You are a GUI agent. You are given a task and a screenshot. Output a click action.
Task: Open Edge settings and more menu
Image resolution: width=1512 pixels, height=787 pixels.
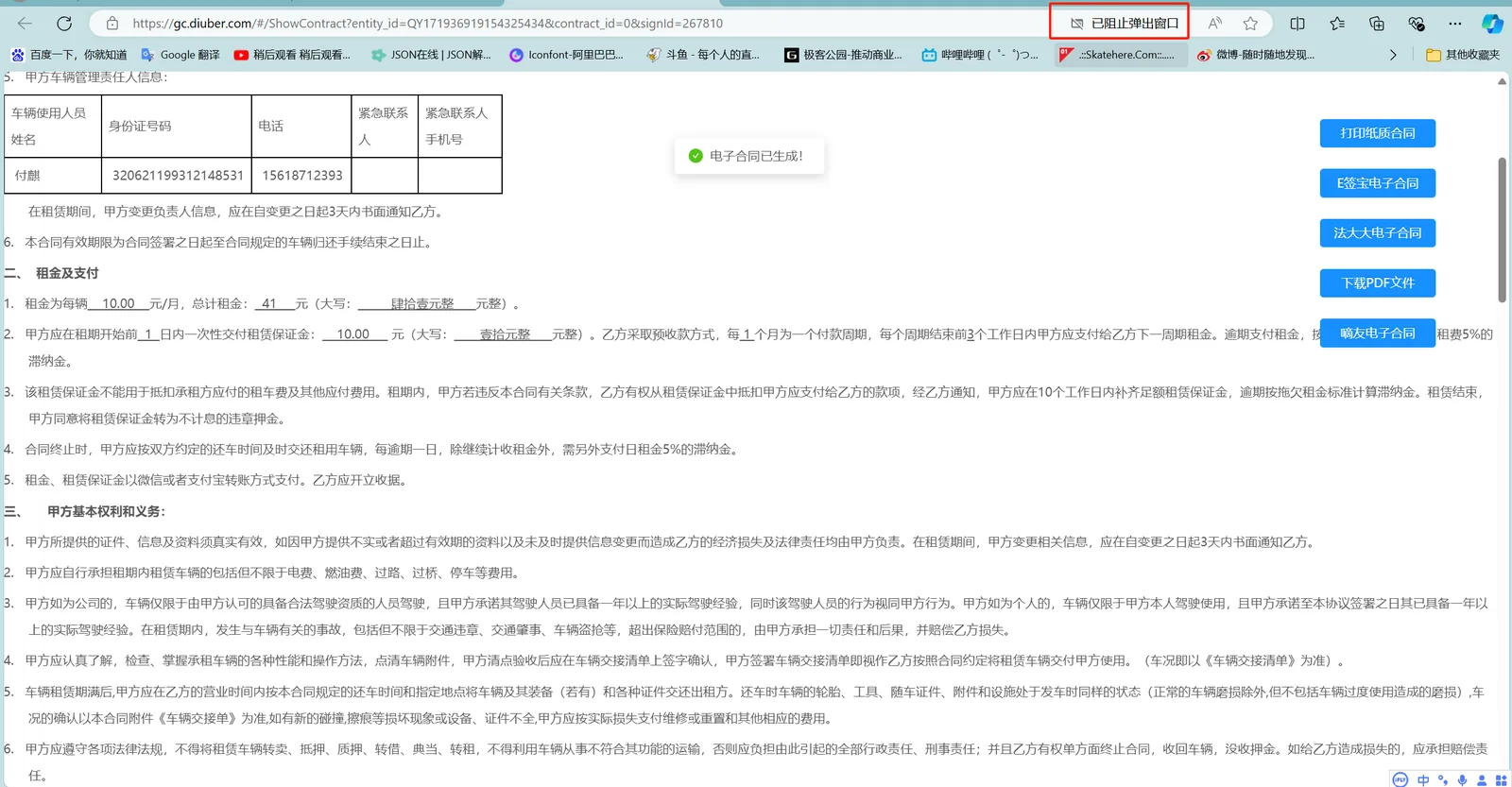click(x=1455, y=24)
